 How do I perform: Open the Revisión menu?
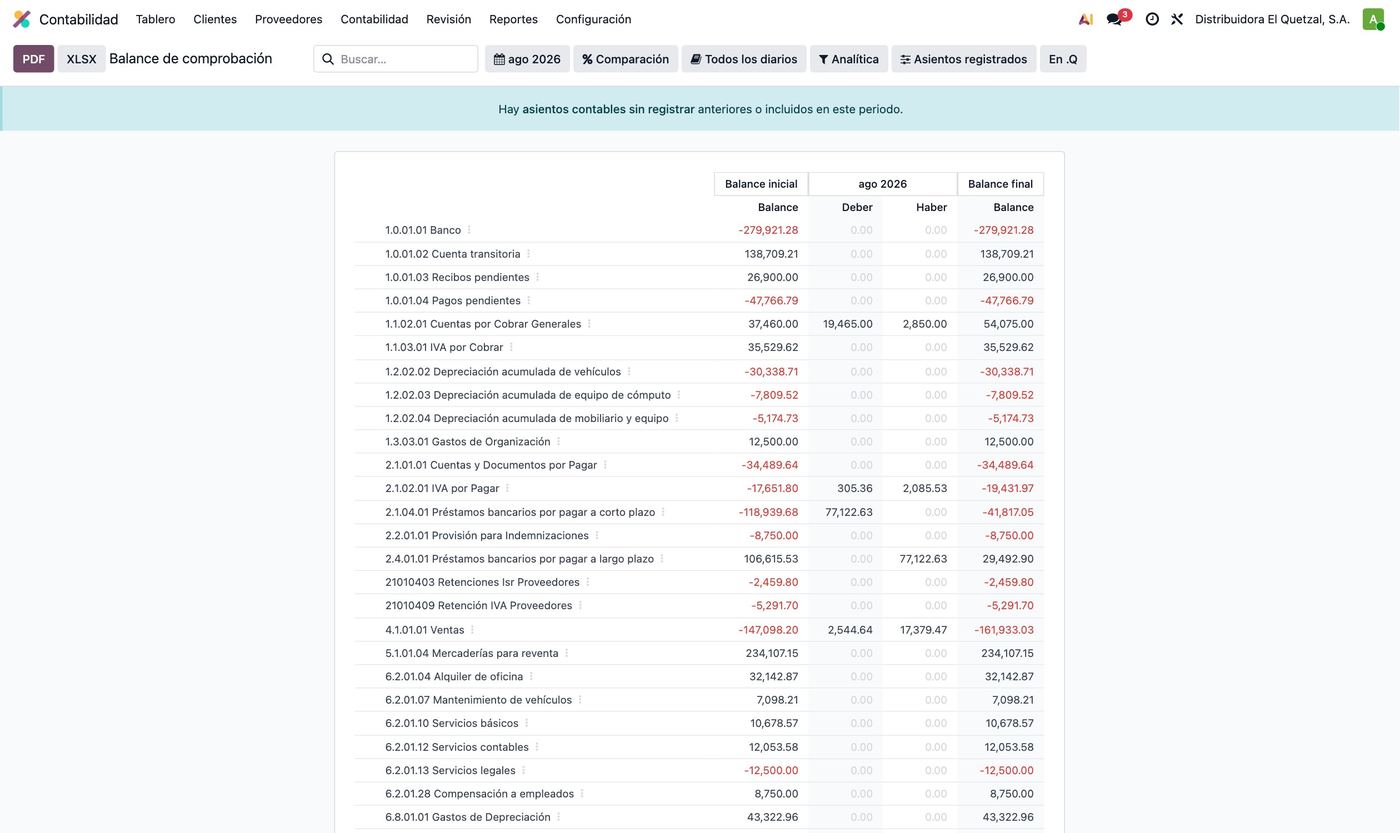pos(448,19)
